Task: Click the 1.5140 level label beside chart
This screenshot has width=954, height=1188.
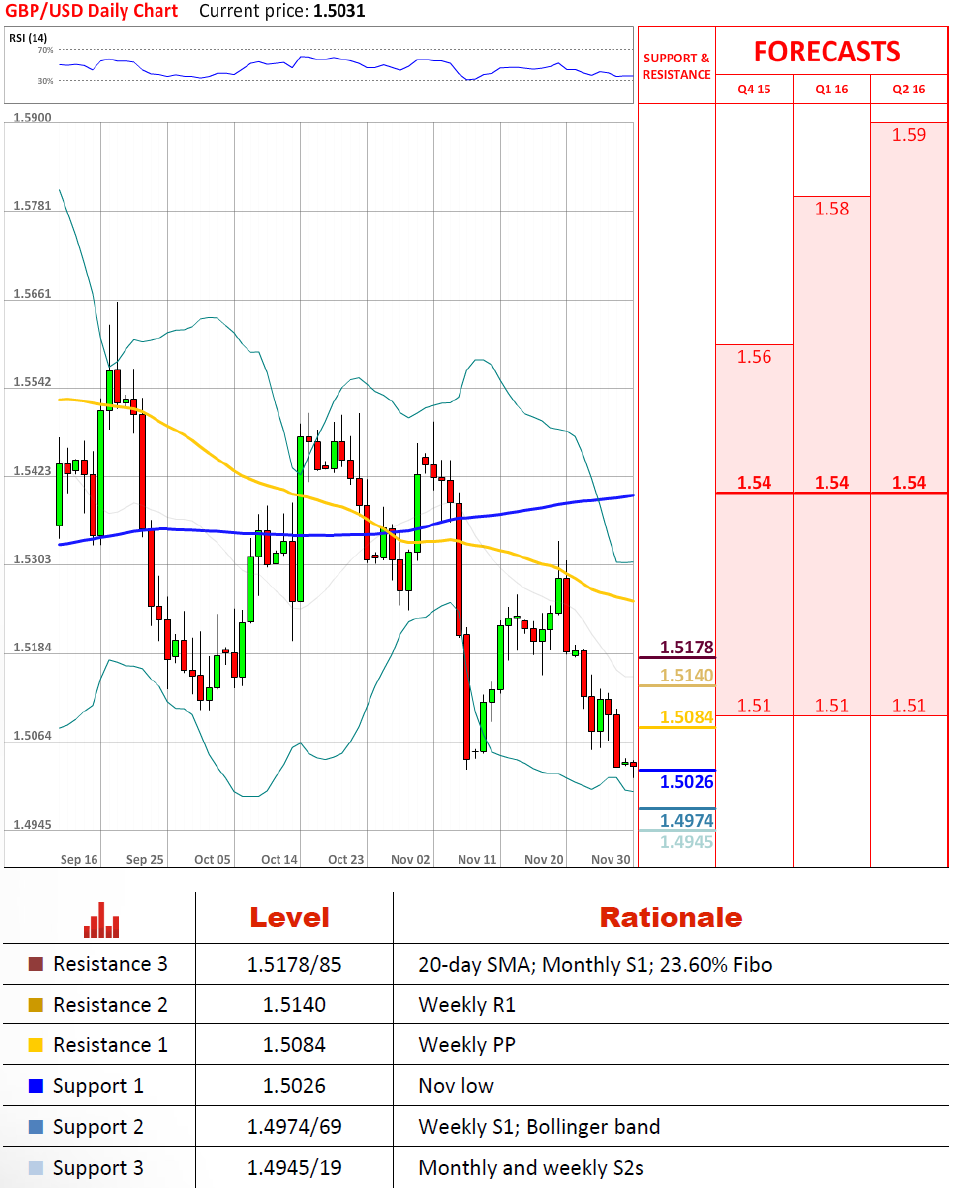Action: [687, 675]
